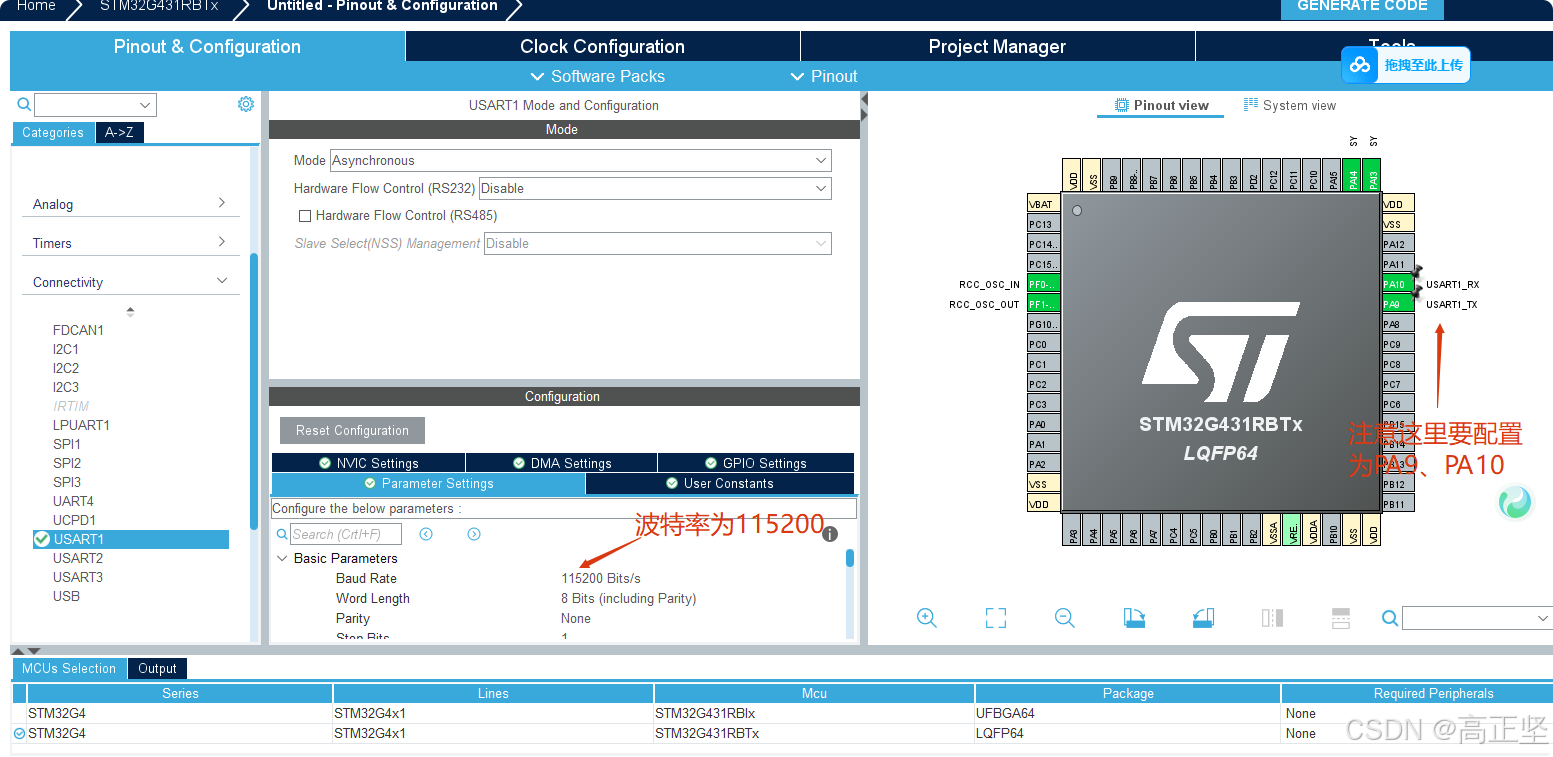
Task: Zoom out of the chip pinout view
Action: coord(1065,618)
